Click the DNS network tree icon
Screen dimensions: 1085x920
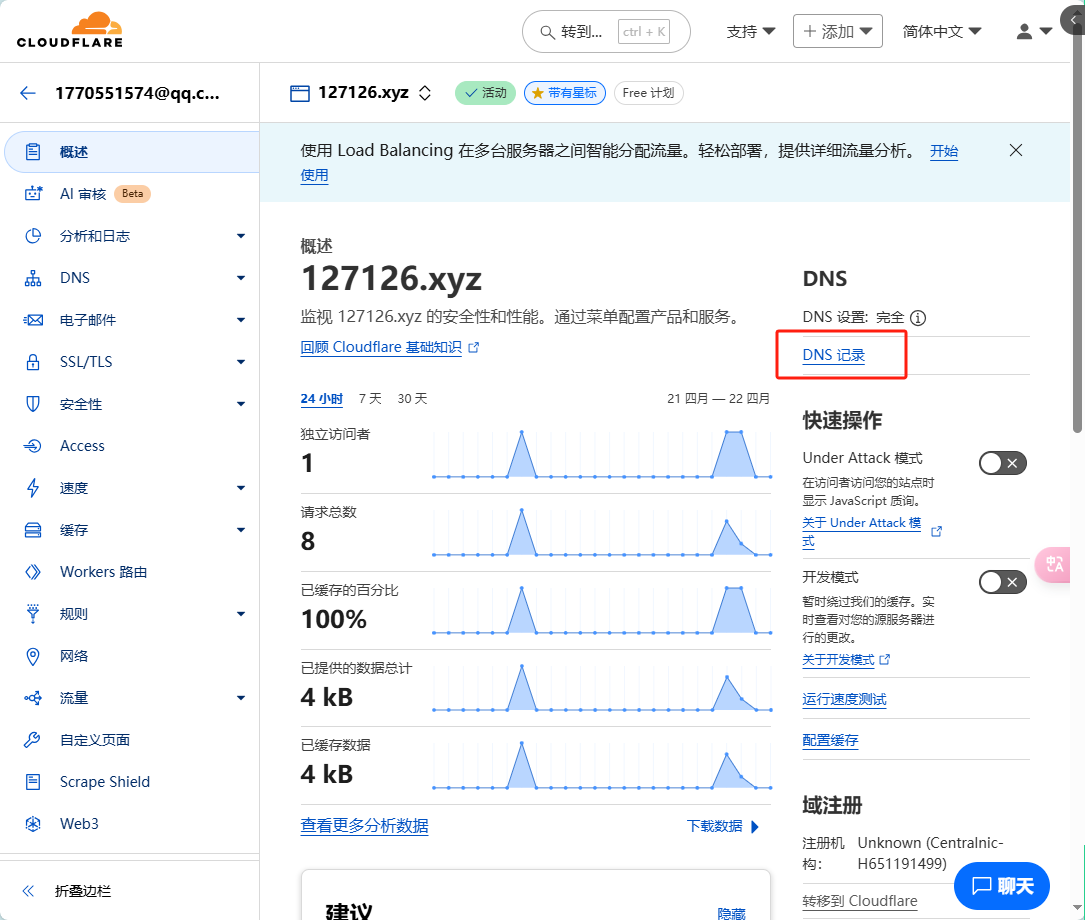33,278
